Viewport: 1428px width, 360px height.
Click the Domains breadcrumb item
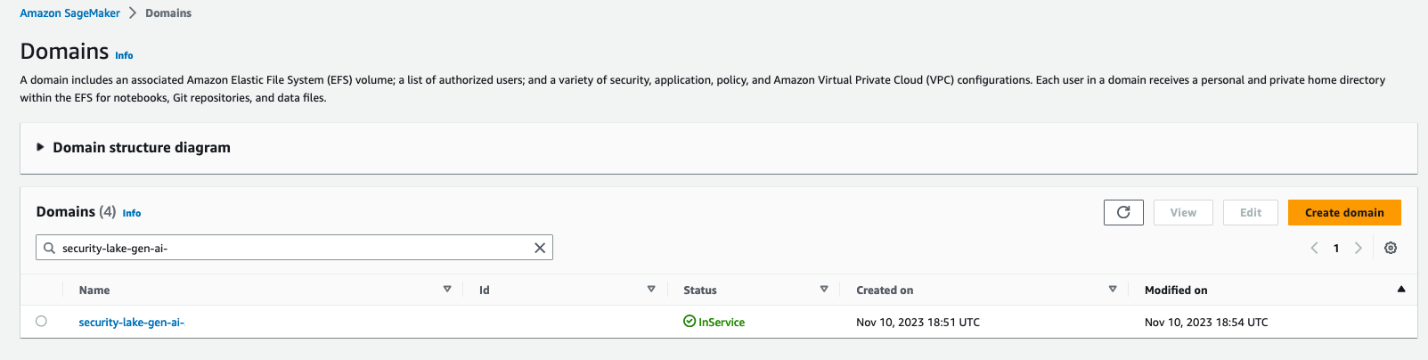(168, 13)
